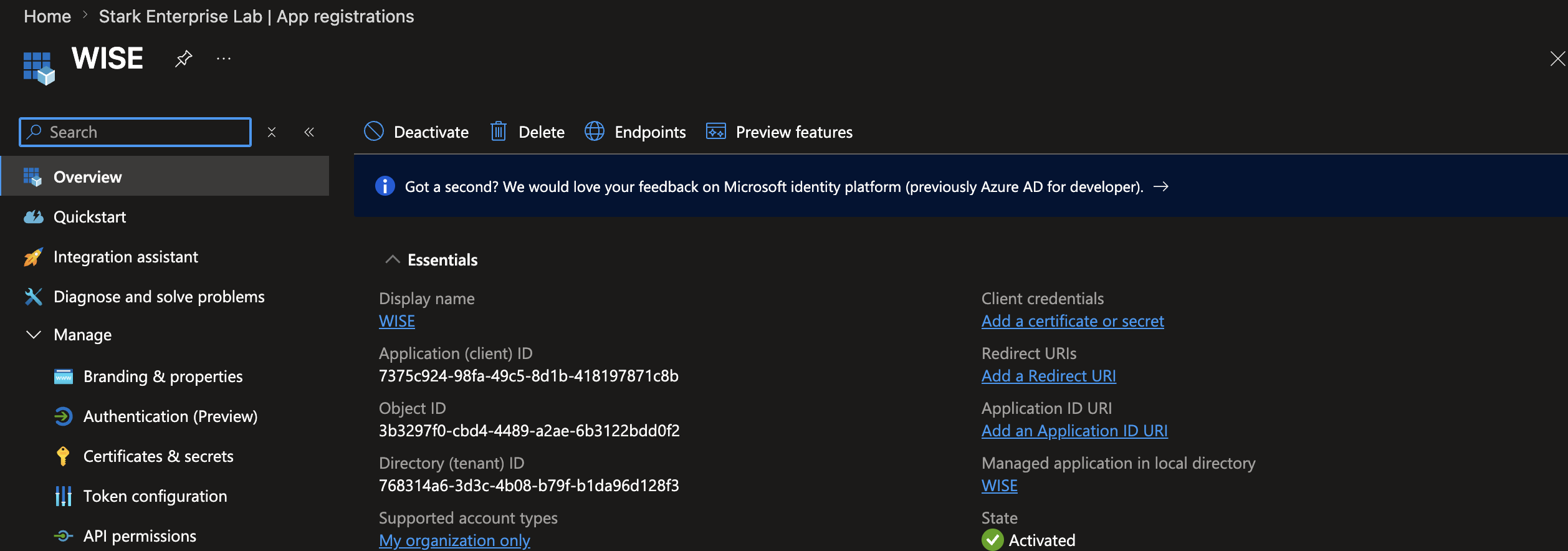Click the WISE page title
1568x551 pixels.
(107, 59)
